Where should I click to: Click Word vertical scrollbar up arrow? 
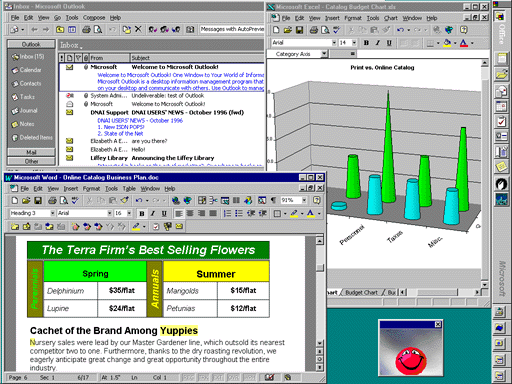click(319, 241)
